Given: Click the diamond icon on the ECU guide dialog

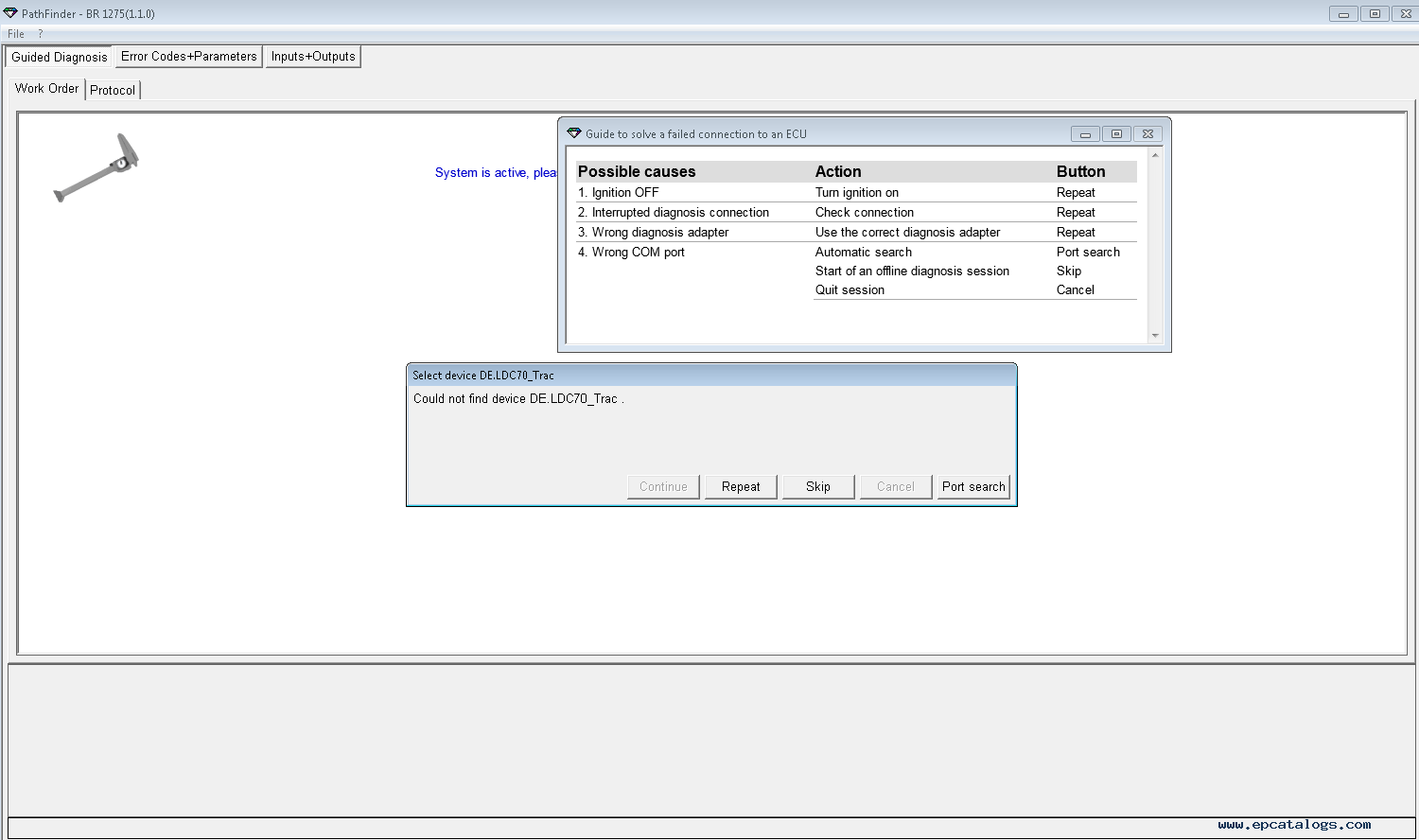Looking at the screenshot, I should pyautogui.click(x=573, y=133).
